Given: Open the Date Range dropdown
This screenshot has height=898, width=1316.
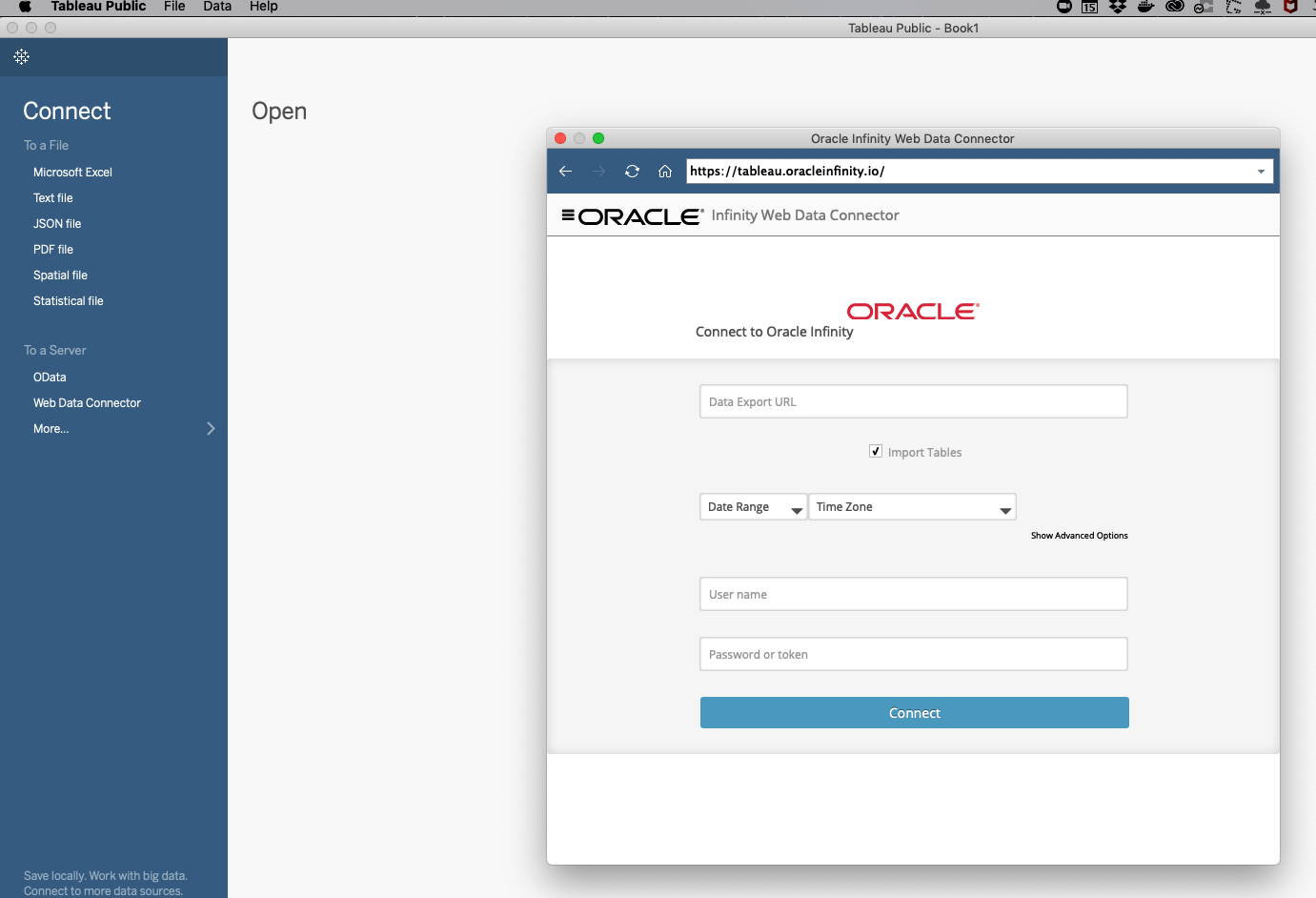Looking at the screenshot, I should tap(753, 507).
